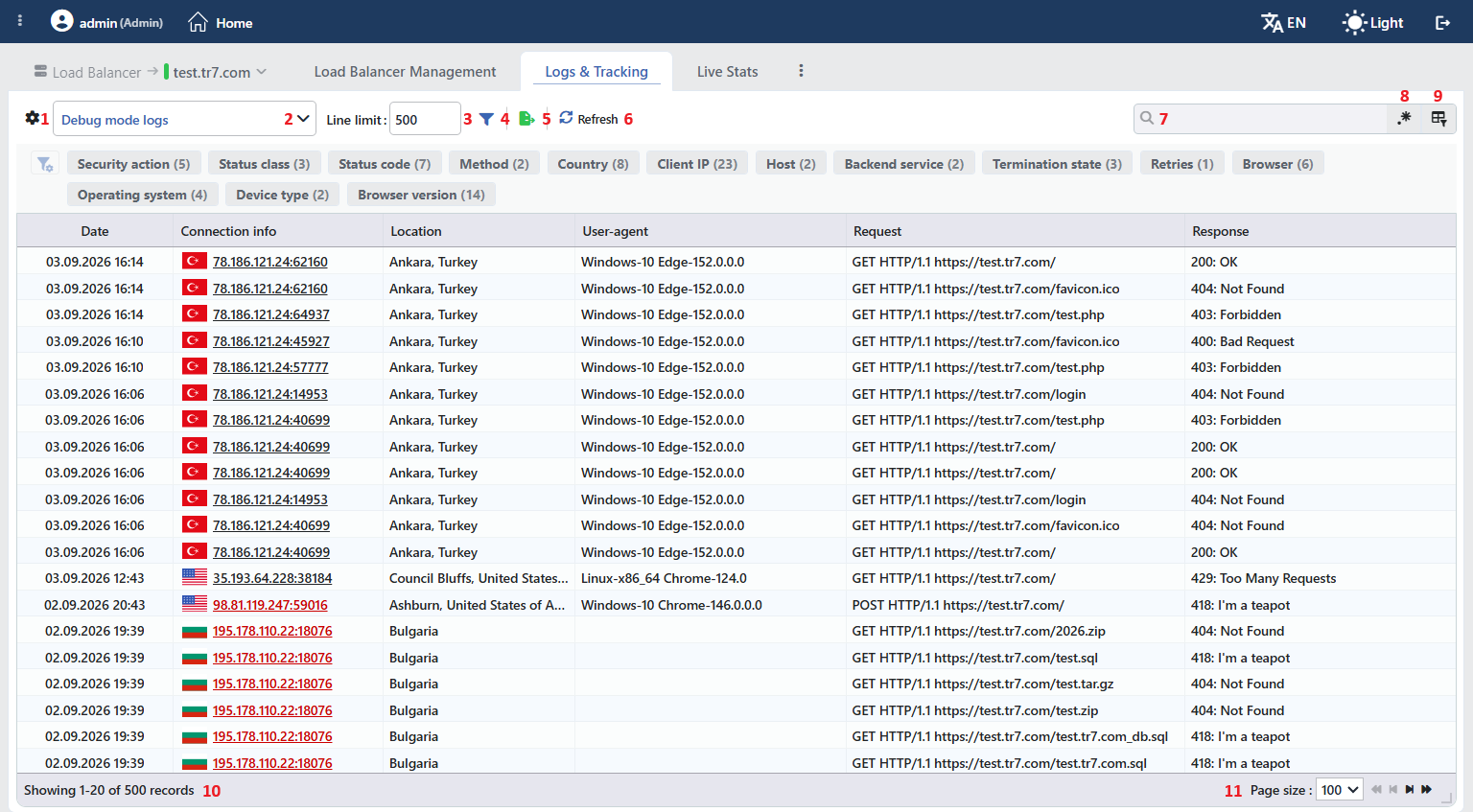1473x812 pixels.
Task: Switch to the Live Stats tab
Action: (x=727, y=72)
